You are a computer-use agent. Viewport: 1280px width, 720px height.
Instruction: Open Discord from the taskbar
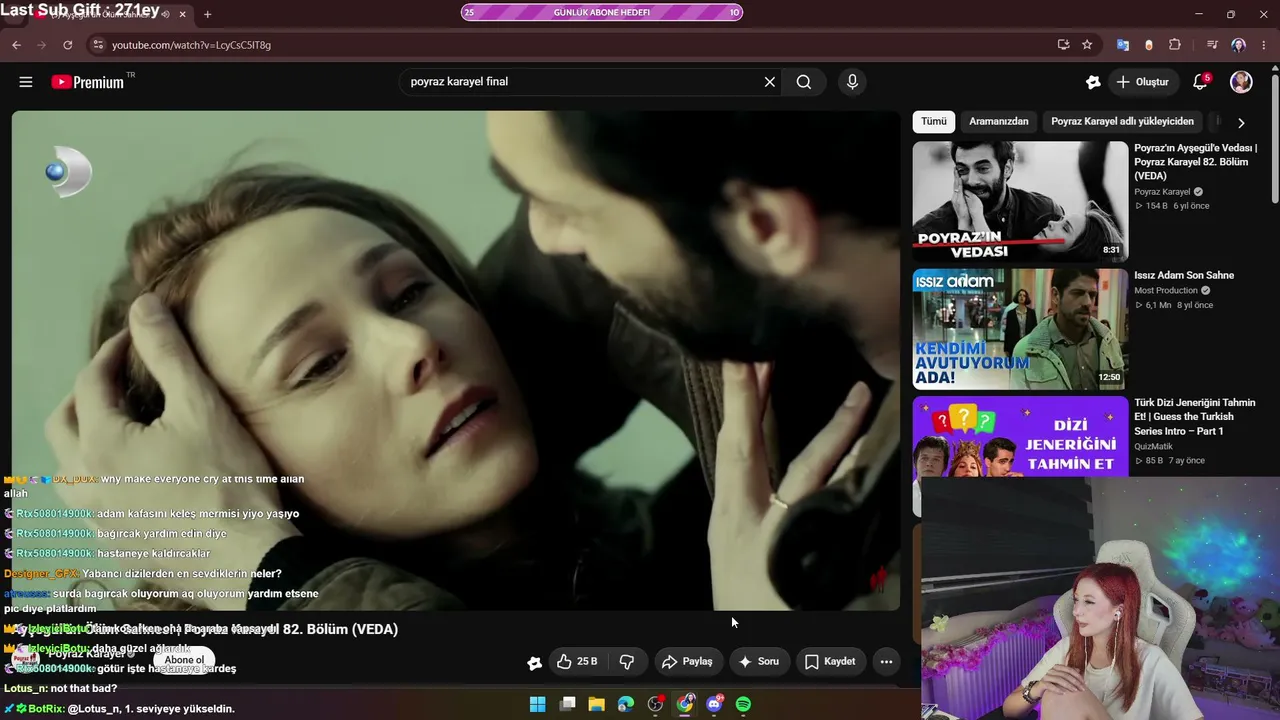714,704
